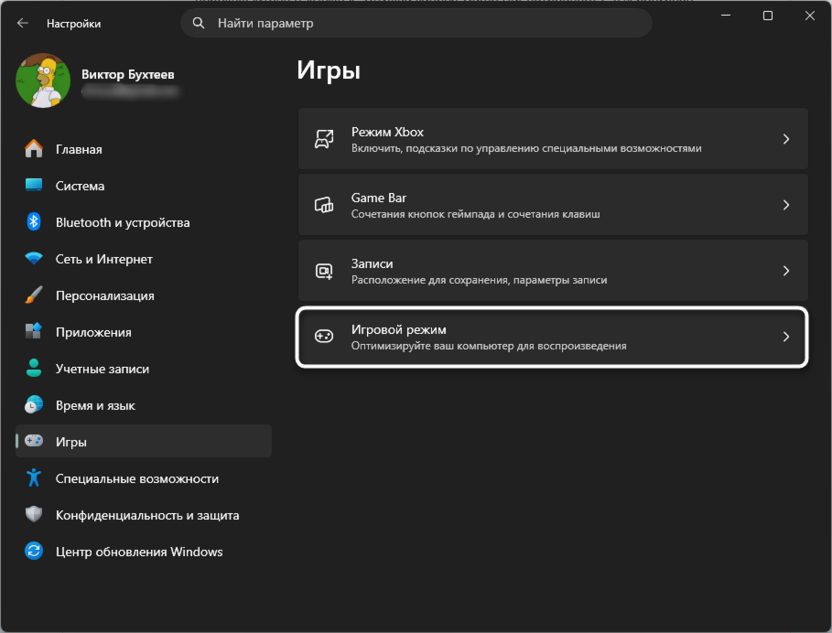Click the Настройки window title text
Image resolution: width=832 pixels, height=633 pixels.
(x=74, y=24)
